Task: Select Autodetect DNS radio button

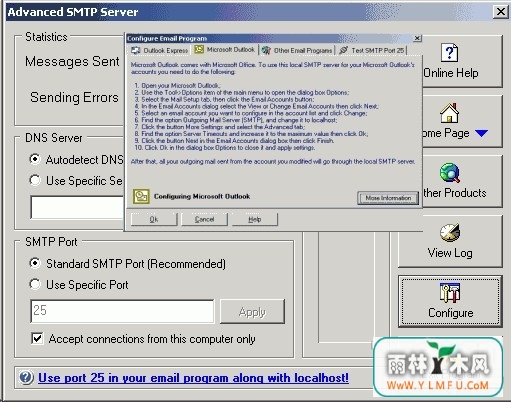Action: (35, 159)
